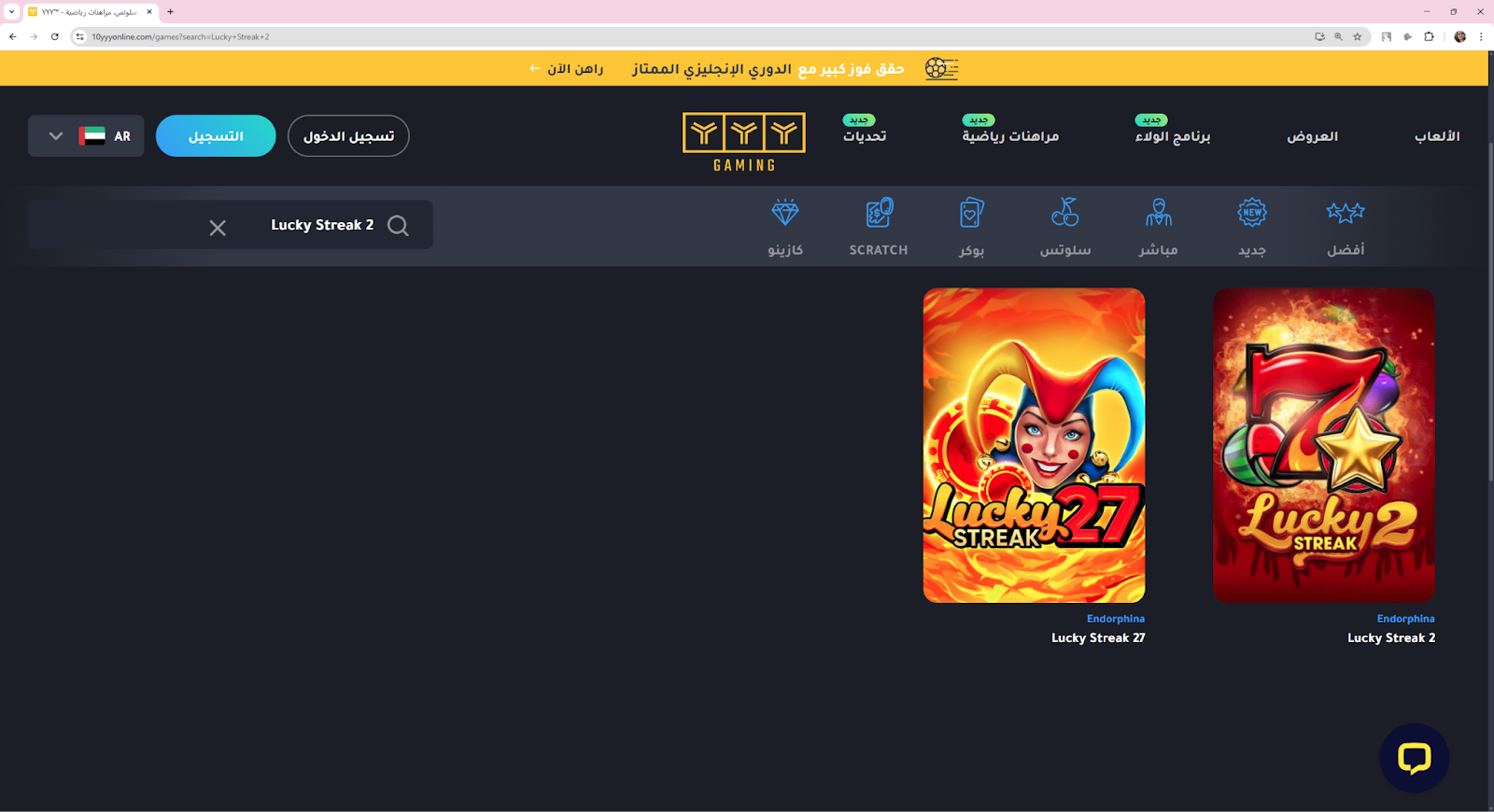Click the راهن الآن bet now link
Image resolution: width=1494 pixels, height=812 pixels.
tap(567, 69)
